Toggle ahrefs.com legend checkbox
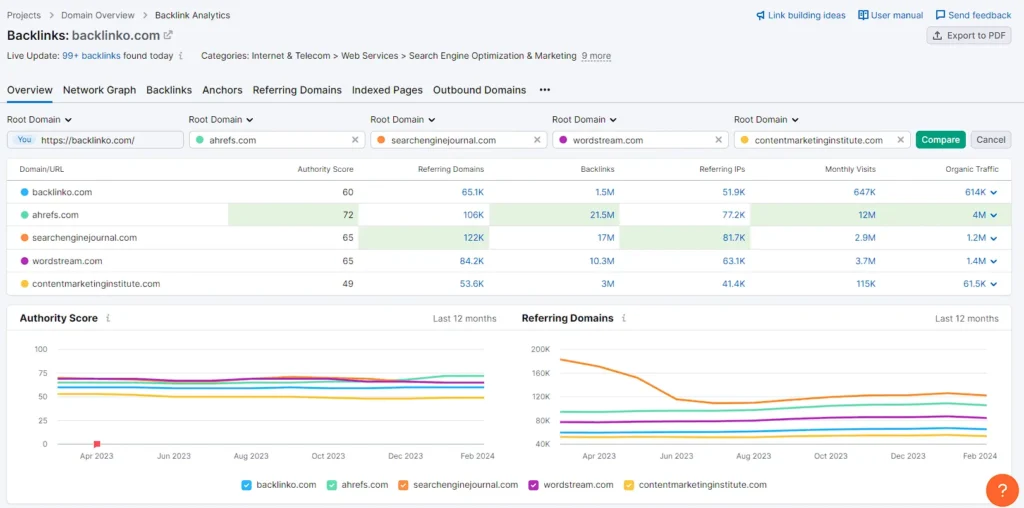This screenshot has height=508, width=1024. [x=332, y=485]
